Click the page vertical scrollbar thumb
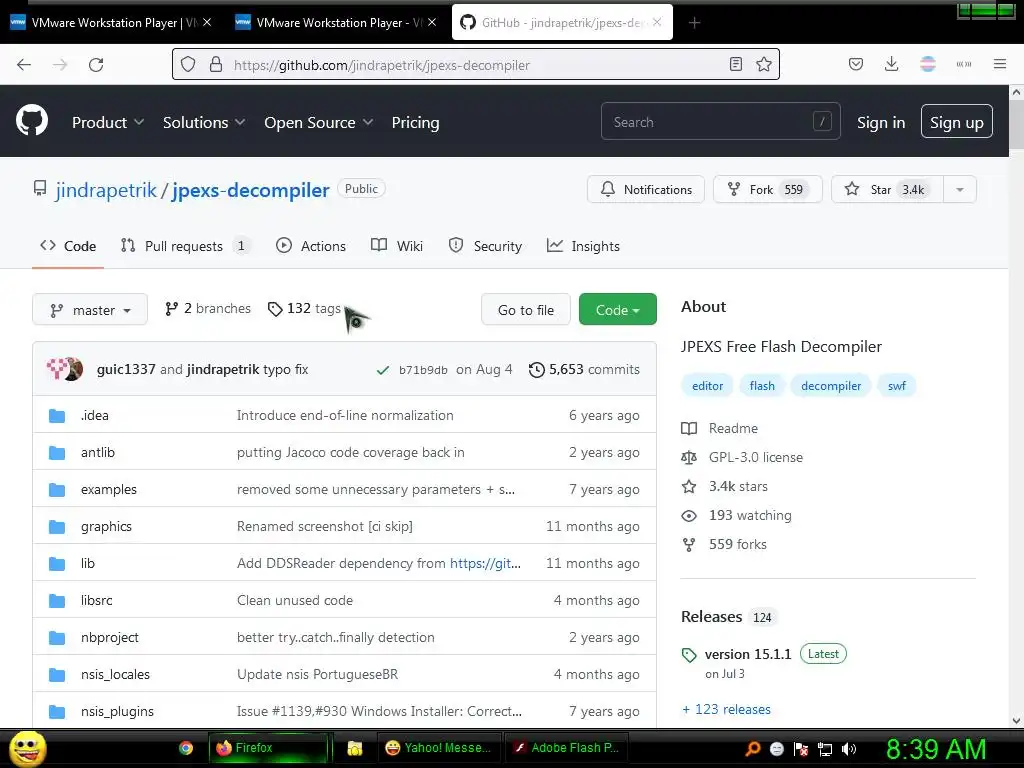The height and width of the screenshot is (768, 1024). 1016,124
